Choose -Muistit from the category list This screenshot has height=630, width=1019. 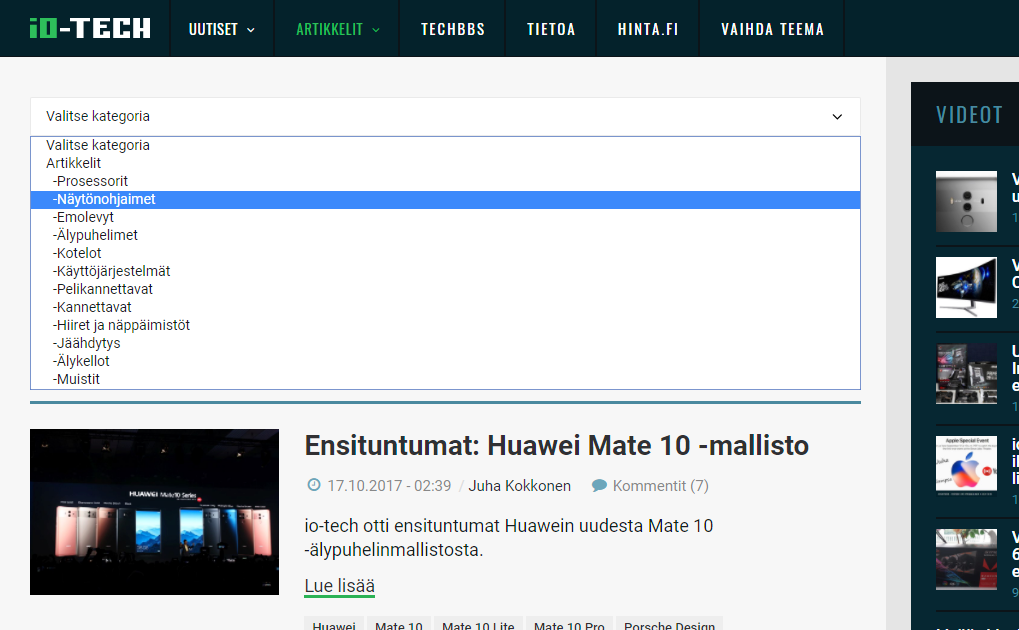(x=445, y=379)
